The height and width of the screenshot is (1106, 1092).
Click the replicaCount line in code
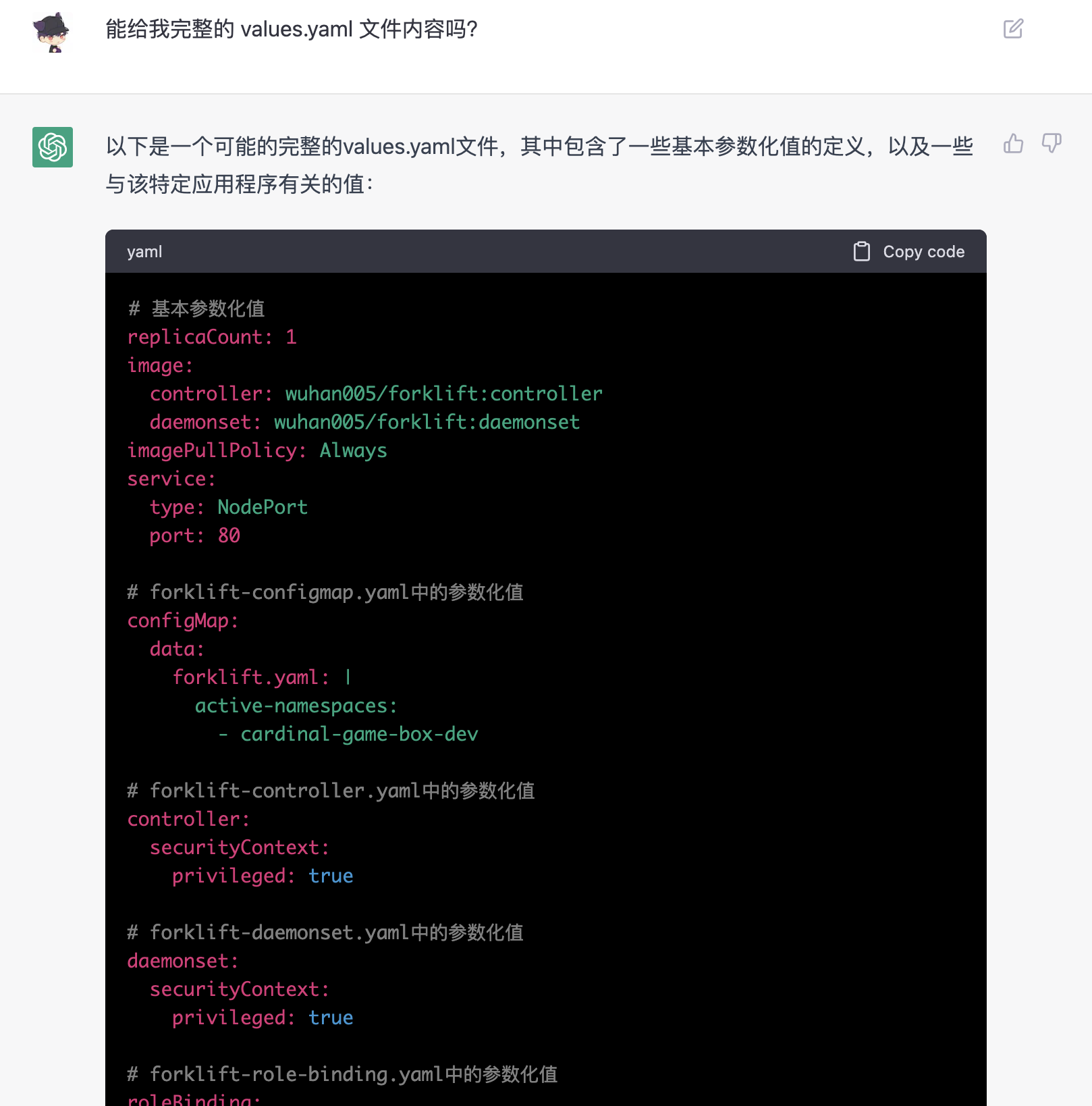tap(212, 337)
